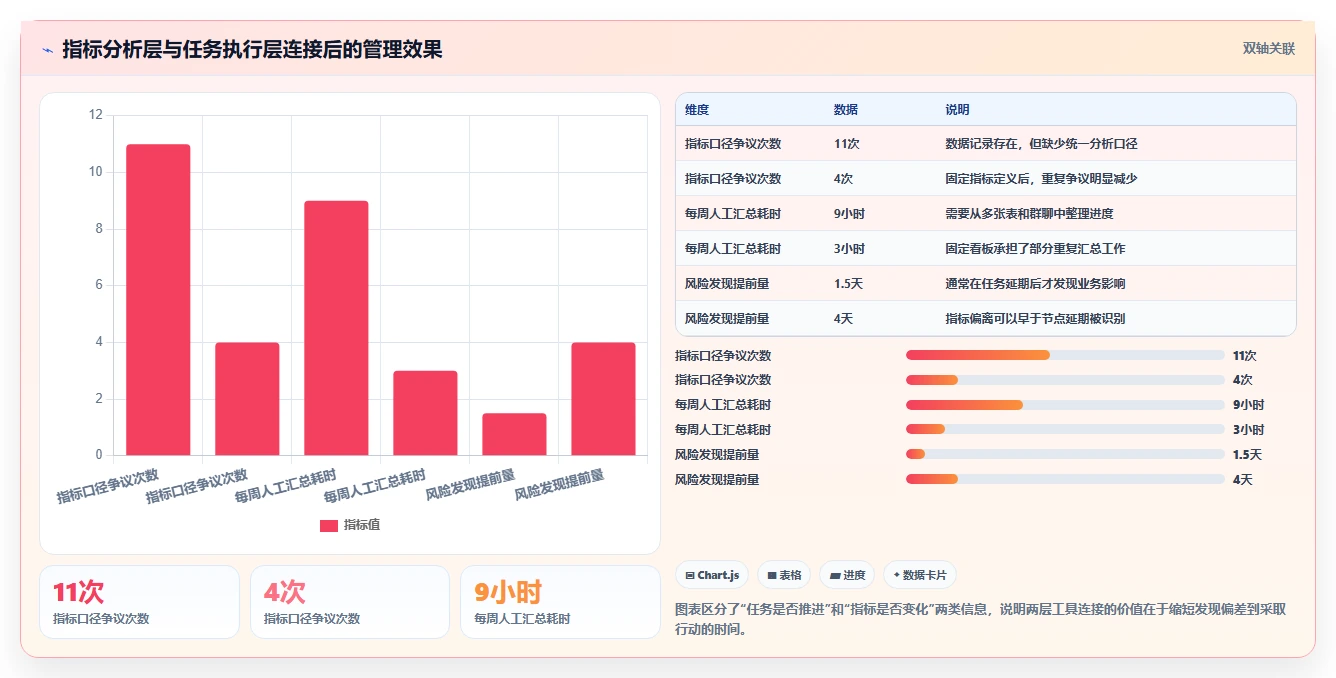Open the 11次 stat card below the chart
The height and width of the screenshot is (678, 1336).
click(x=139, y=602)
